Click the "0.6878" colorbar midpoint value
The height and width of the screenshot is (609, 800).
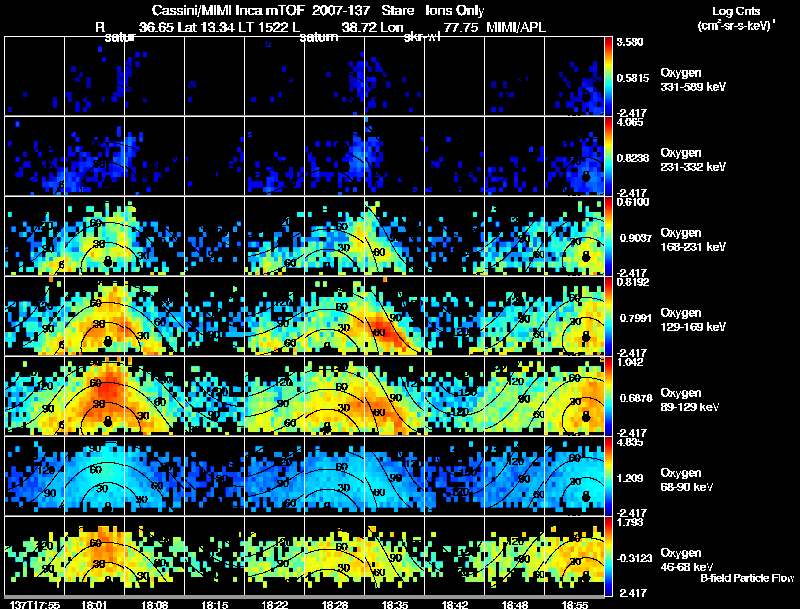point(635,398)
